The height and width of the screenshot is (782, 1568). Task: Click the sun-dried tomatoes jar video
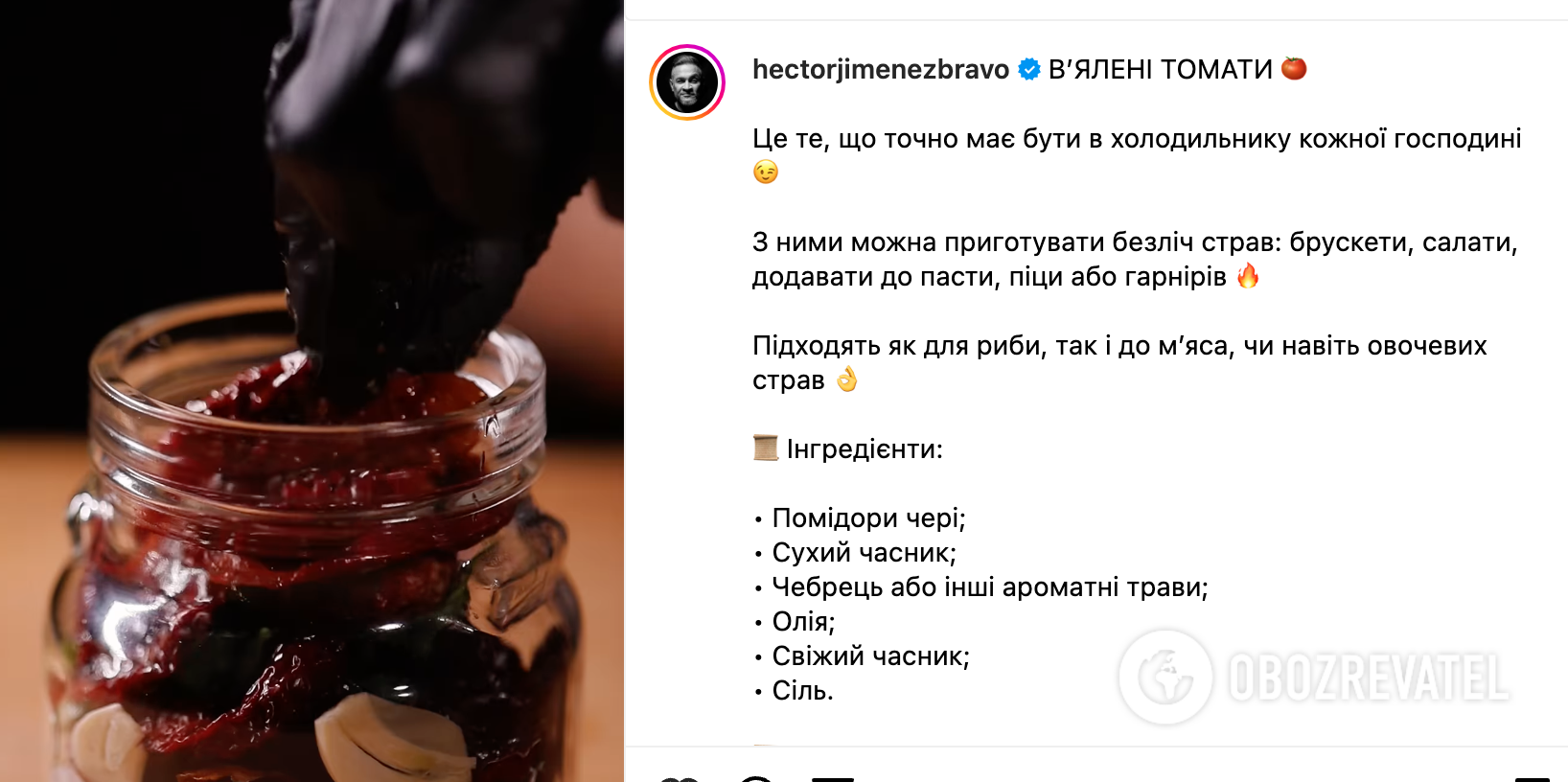312,391
